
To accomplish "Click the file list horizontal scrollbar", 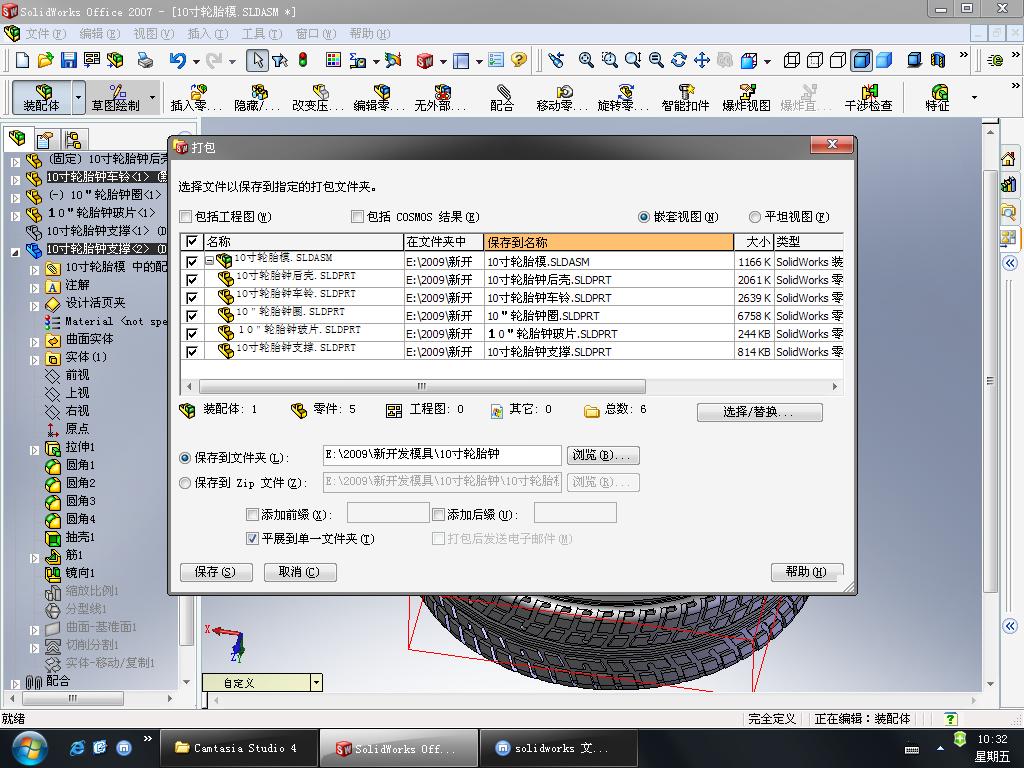I will [422, 386].
